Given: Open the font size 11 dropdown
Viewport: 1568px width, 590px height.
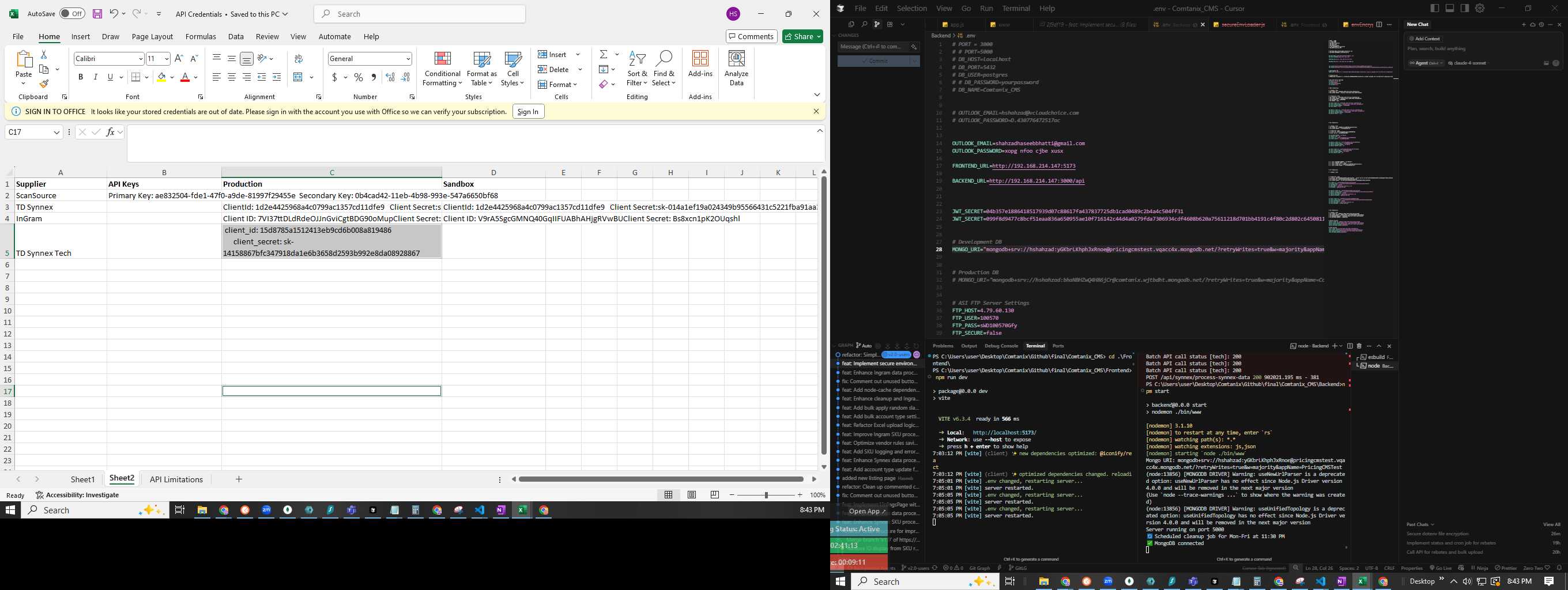Looking at the screenshot, I should (x=166, y=59).
